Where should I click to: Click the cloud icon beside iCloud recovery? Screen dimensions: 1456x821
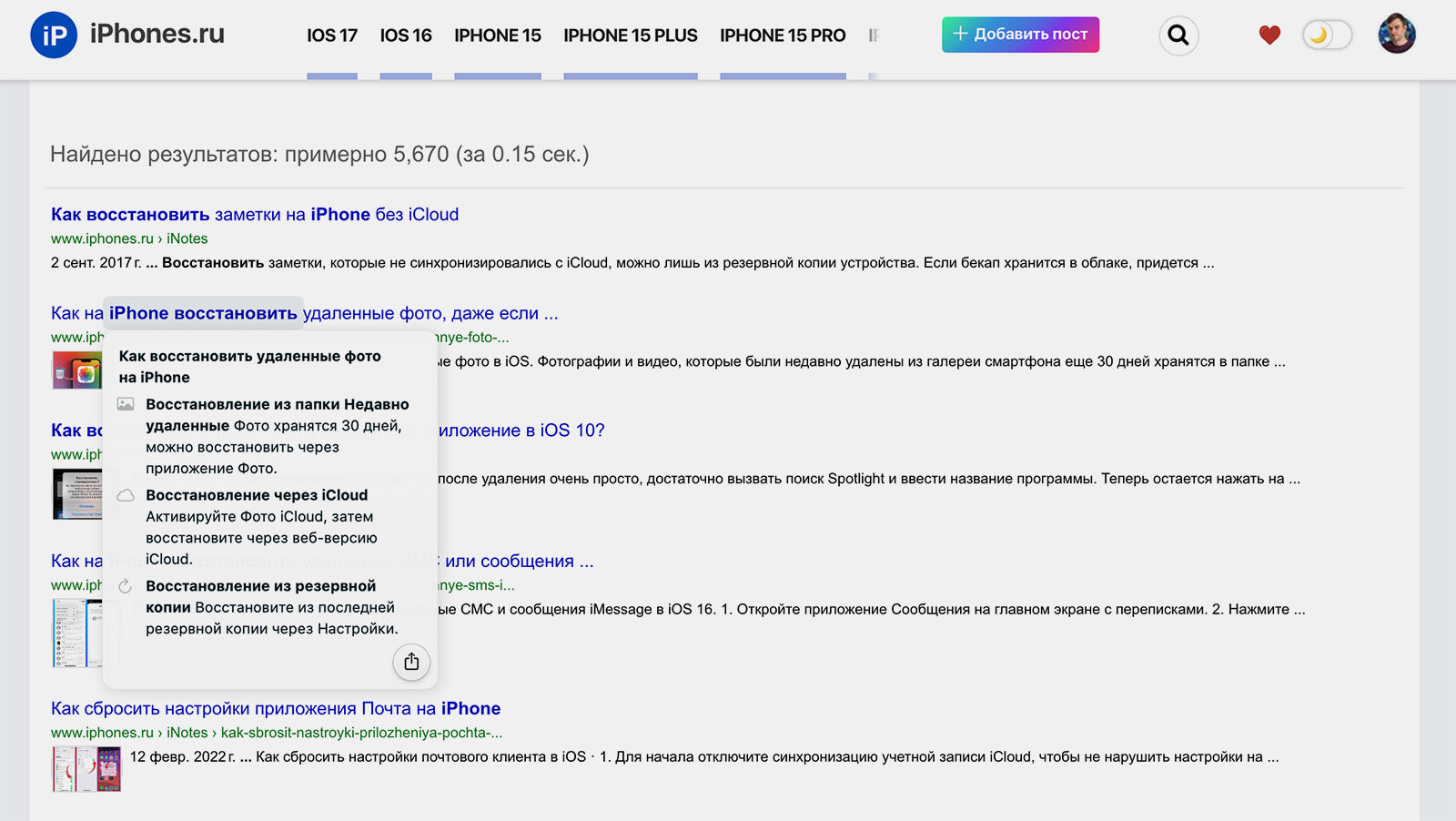click(126, 495)
